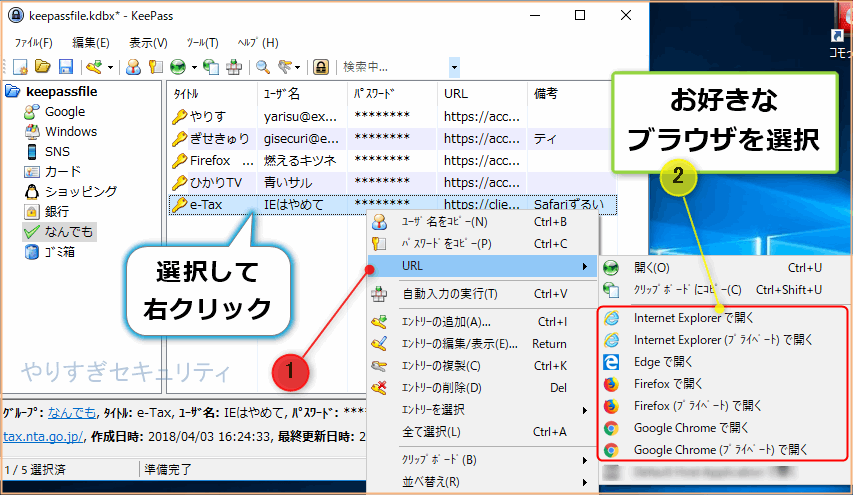Choose エントリーの複製 in context menu

click(483, 366)
